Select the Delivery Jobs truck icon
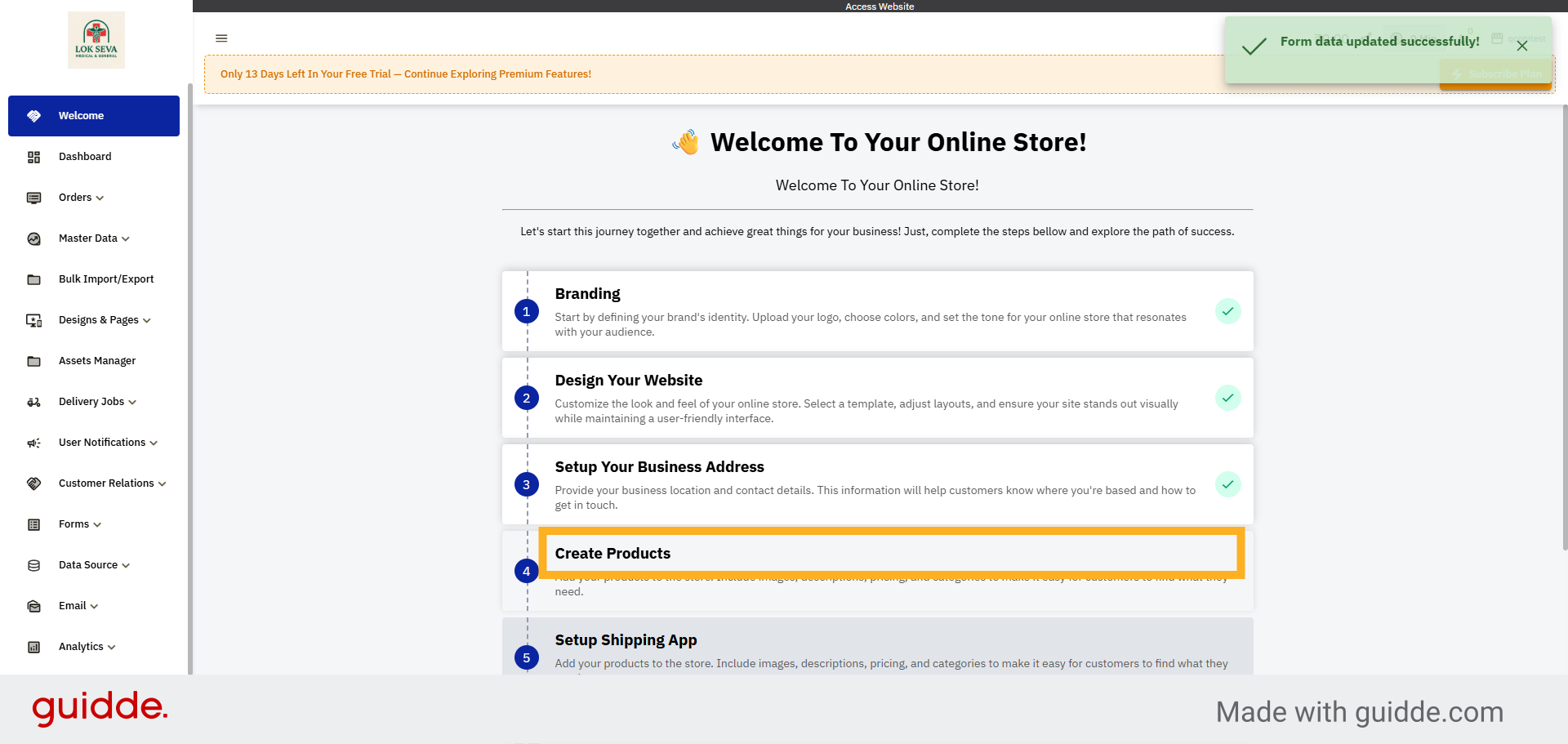1568x744 pixels. tap(33, 401)
